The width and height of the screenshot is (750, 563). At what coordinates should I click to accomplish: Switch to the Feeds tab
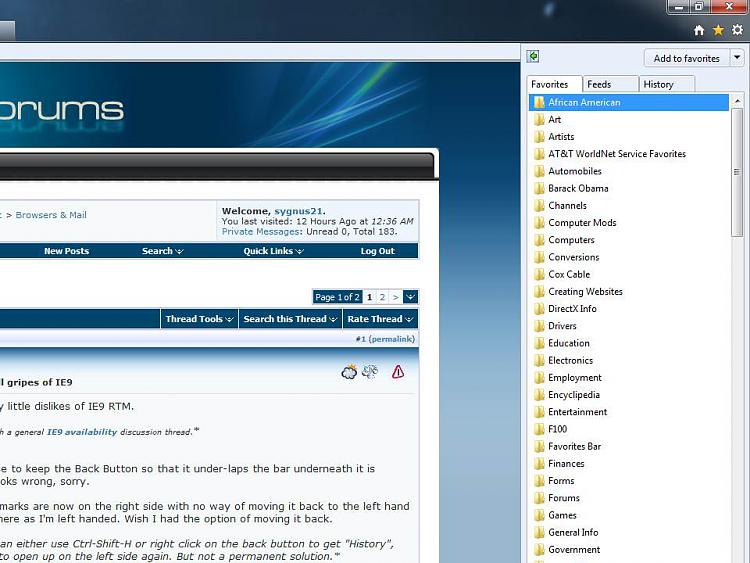pyautogui.click(x=610, y=84)
